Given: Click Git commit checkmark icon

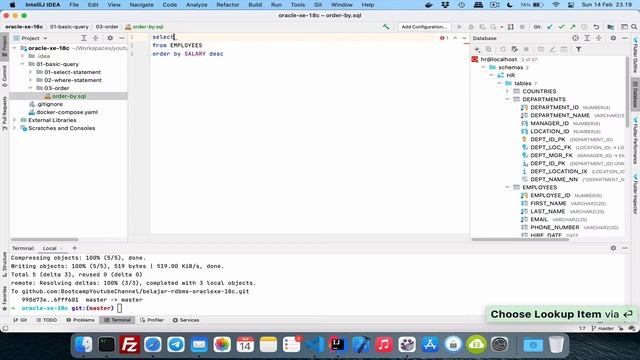Looking at the screenshot, I should 561,27.
